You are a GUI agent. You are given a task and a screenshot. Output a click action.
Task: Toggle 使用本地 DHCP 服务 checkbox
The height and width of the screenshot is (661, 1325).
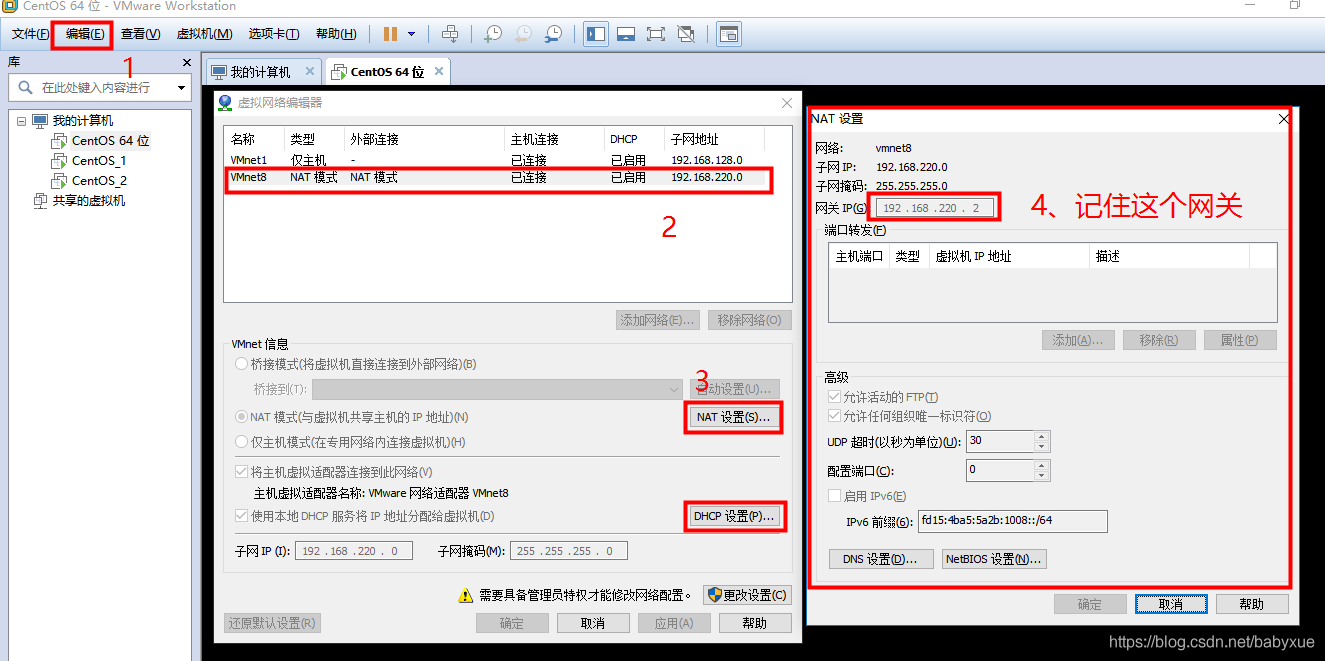pos(241,516)
